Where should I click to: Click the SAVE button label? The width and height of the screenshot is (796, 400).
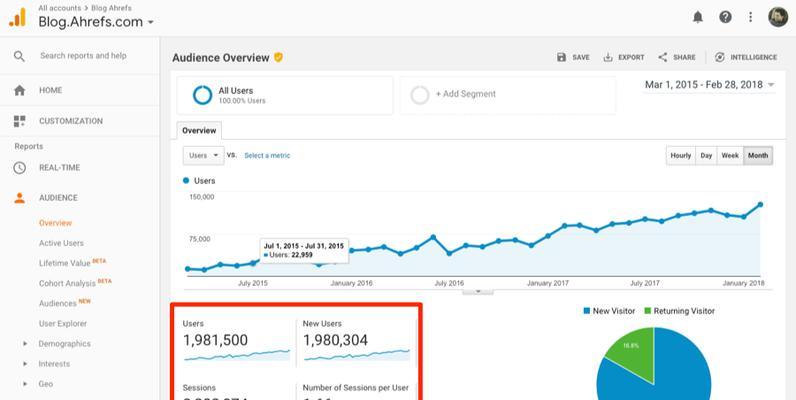(x=581, y=57)
